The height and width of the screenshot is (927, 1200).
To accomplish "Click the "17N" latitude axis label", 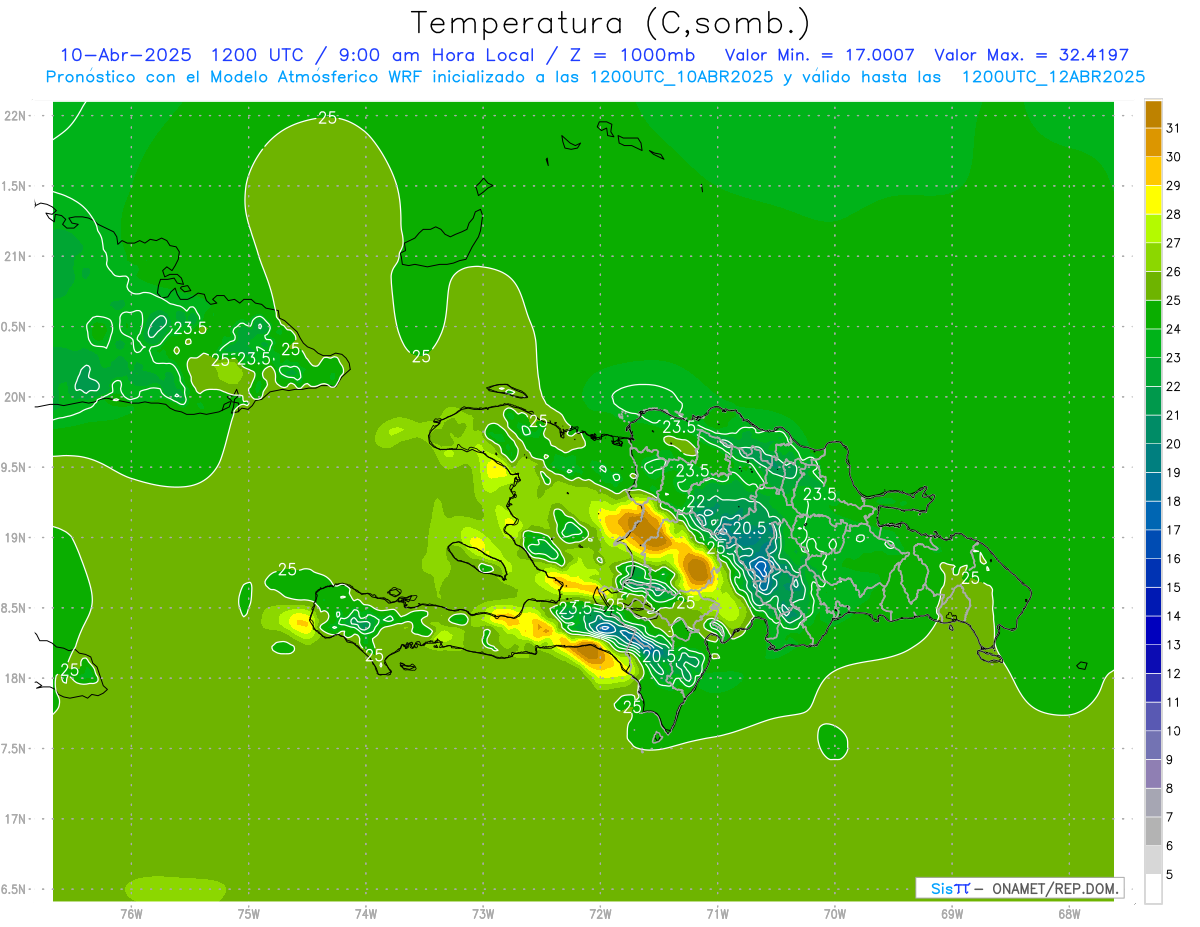I will (17, 819).
